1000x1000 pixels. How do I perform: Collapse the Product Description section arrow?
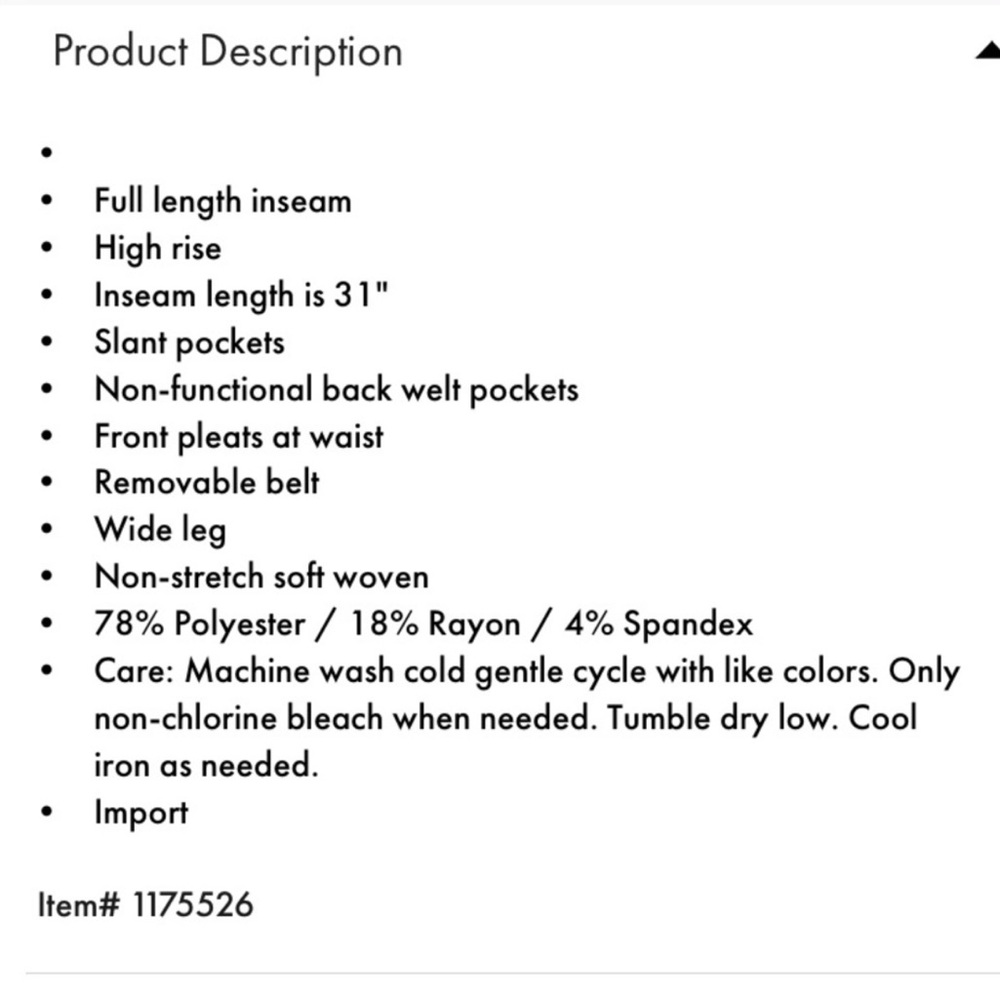tap(989, 51)
